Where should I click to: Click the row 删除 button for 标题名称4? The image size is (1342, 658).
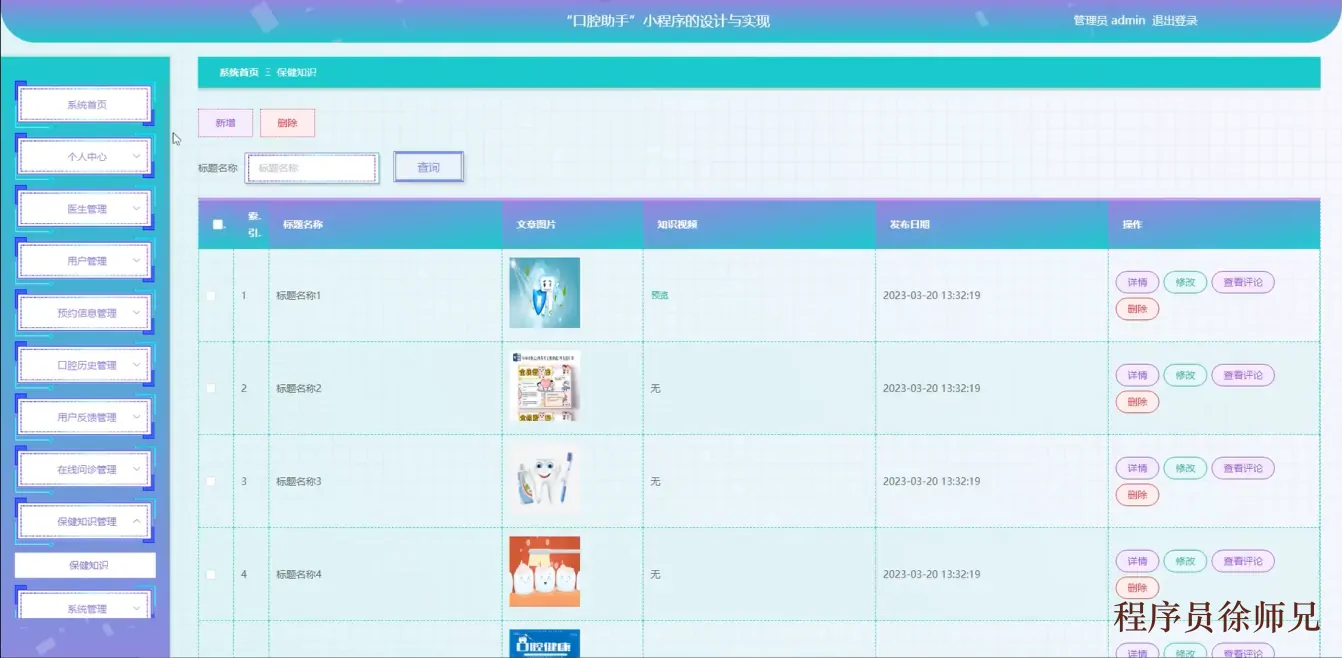pos(1138,588)
